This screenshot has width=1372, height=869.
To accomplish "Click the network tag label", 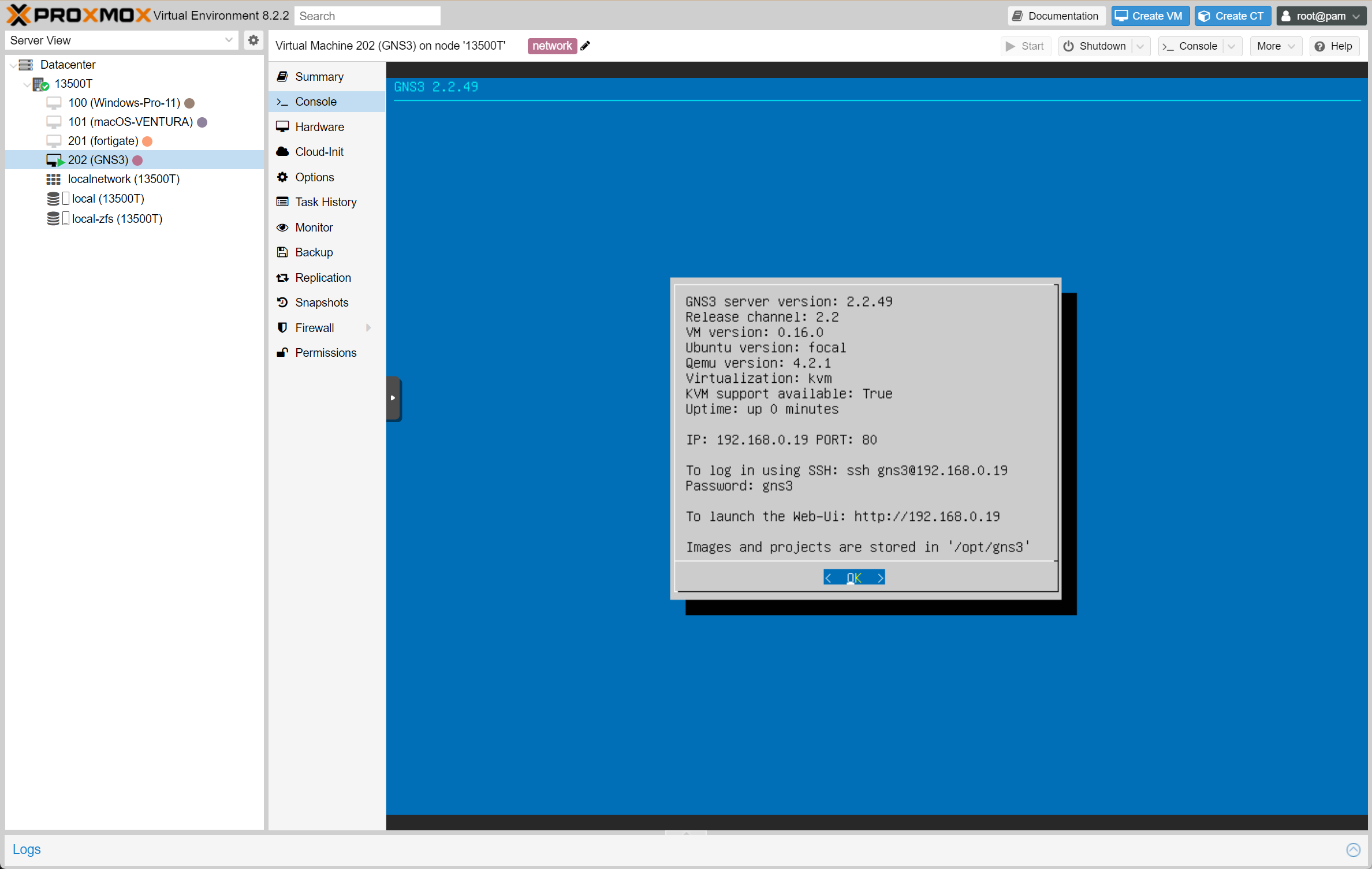I will click(x=552, y=46).
